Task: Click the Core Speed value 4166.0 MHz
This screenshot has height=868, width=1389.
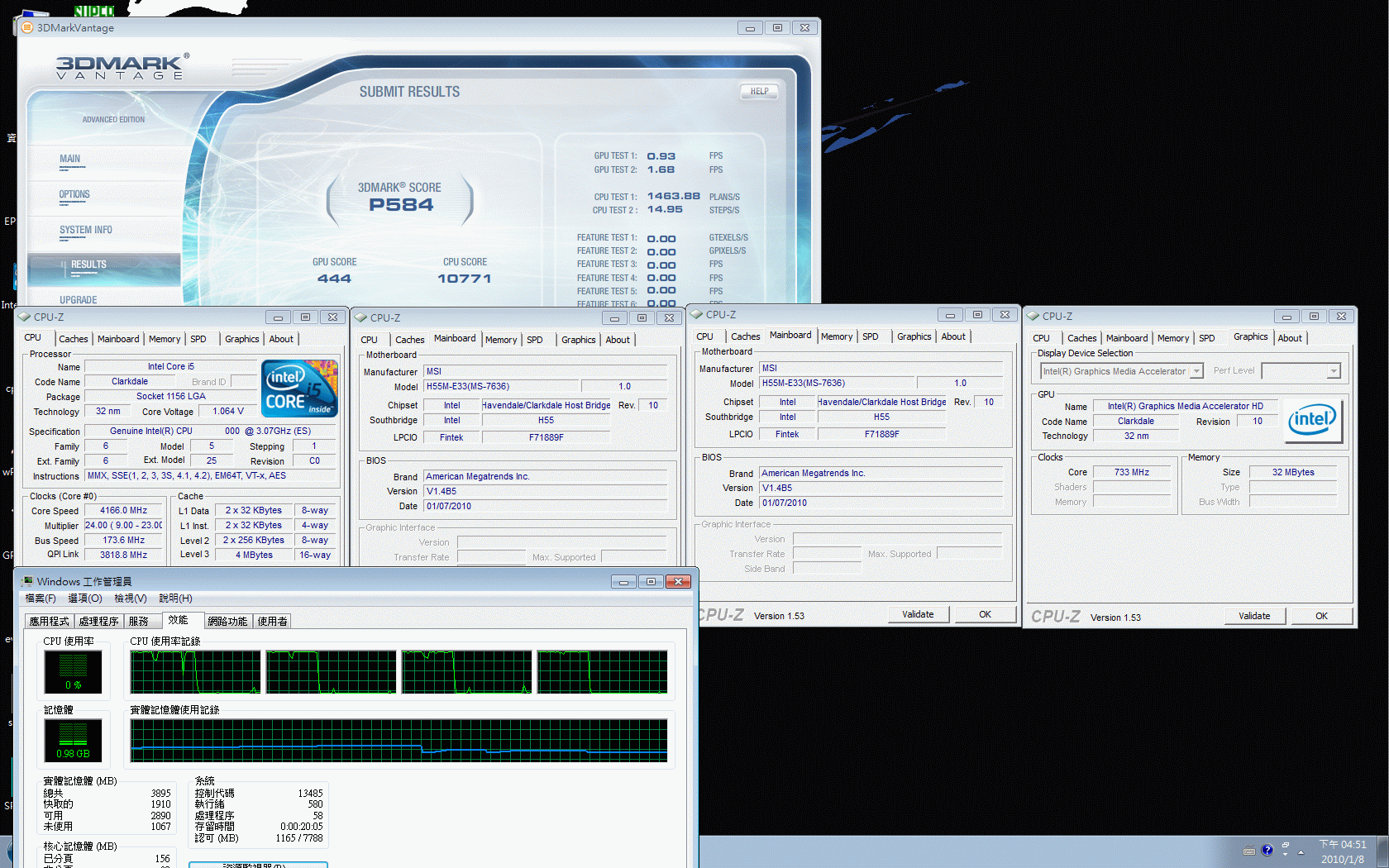Action: pos(123,510)
